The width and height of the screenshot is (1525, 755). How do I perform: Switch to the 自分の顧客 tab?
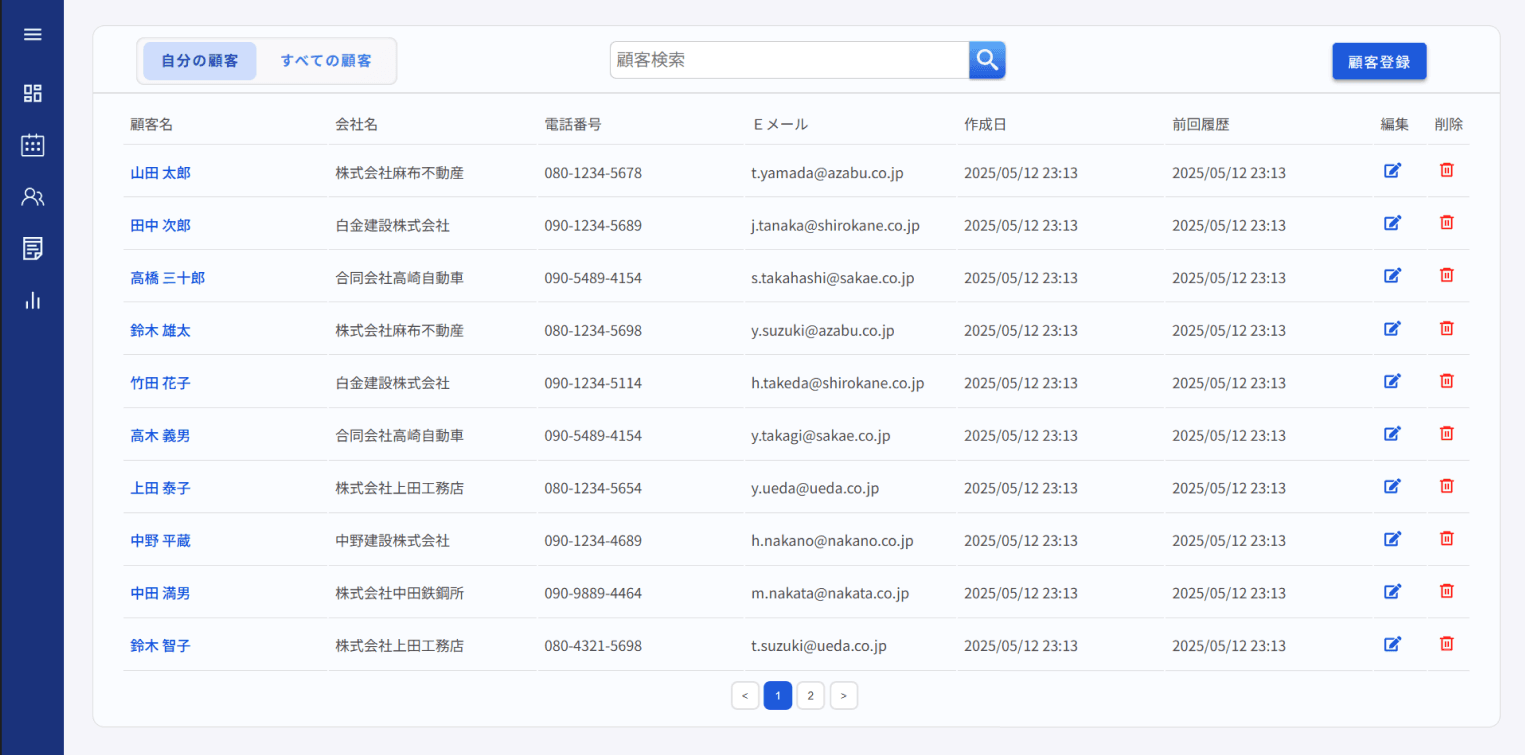200,61
